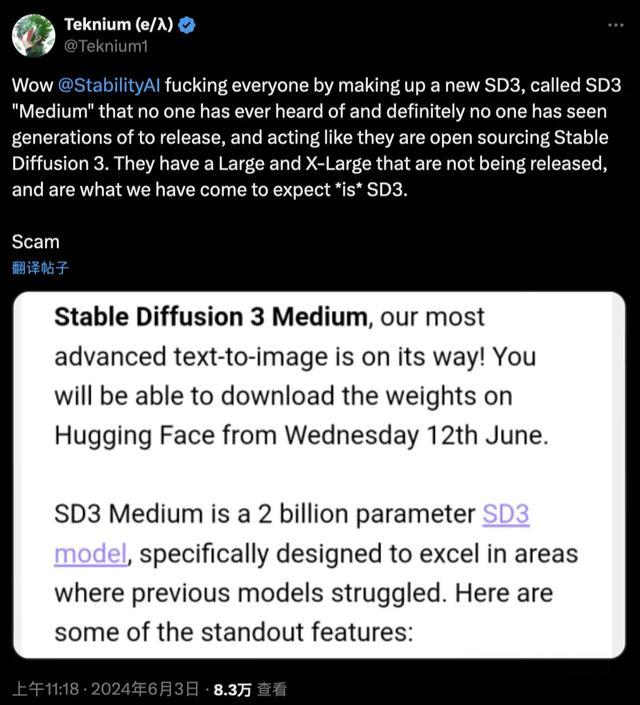Click the blue verified badge icon
Viewport: 640px width, 705px height.
pyautogui.click(x=187, y=25)
